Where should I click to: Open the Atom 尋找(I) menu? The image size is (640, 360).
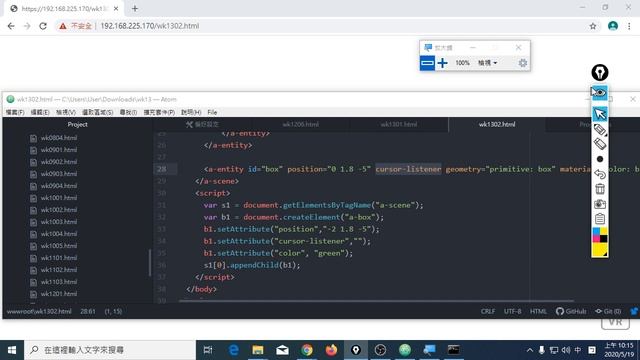128,112
